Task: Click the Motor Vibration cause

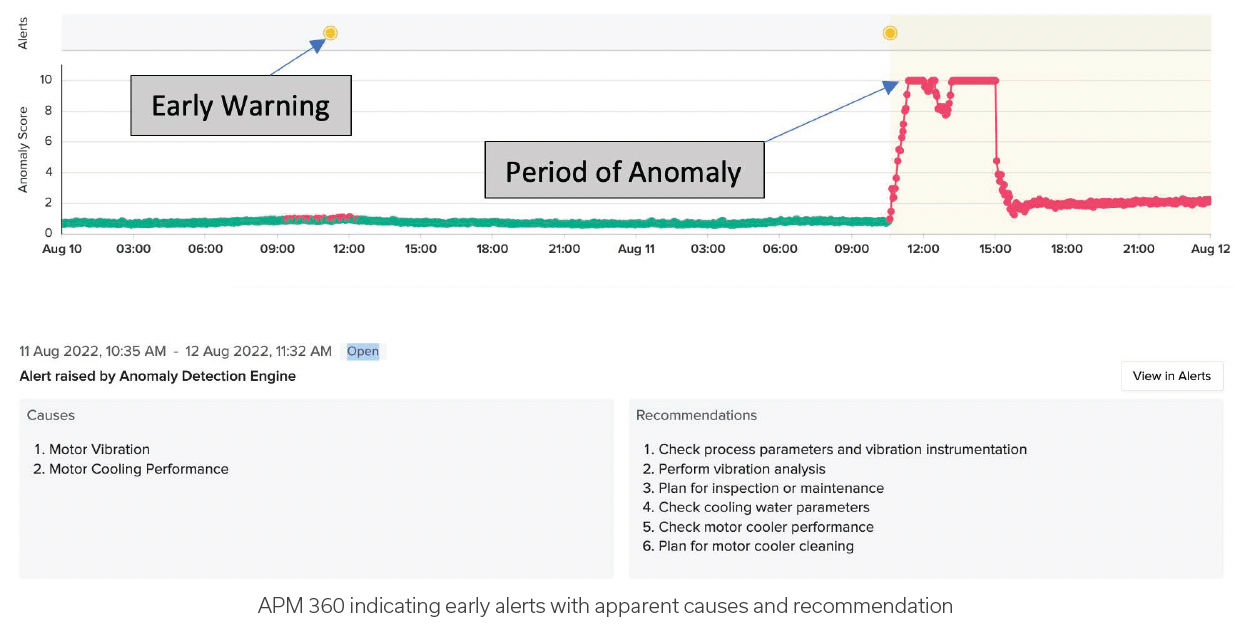Action: pos(99,449)
